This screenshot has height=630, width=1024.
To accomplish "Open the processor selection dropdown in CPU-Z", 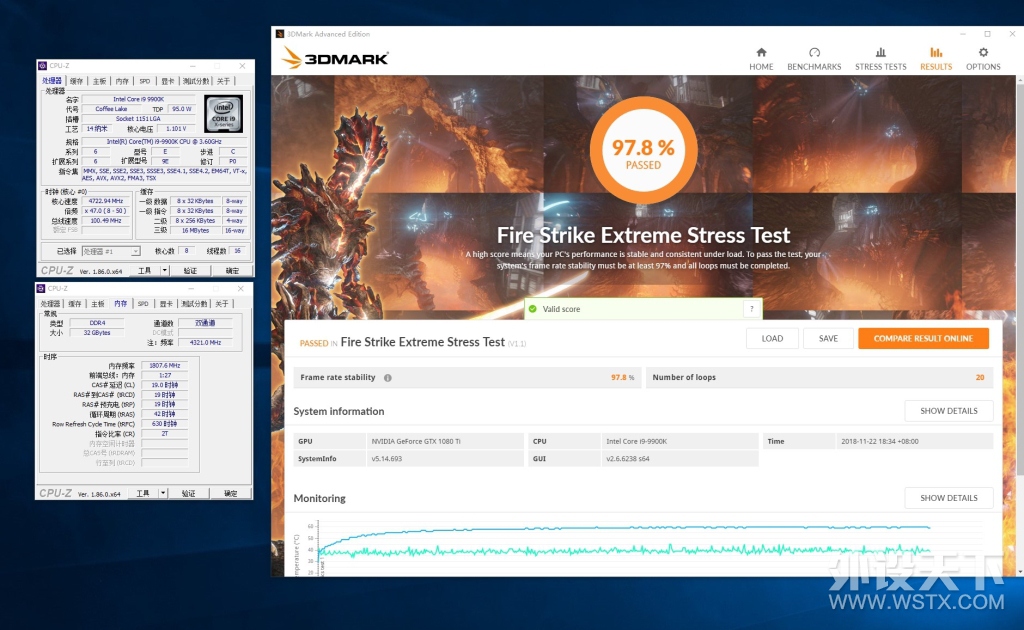I will click(111, 251).
